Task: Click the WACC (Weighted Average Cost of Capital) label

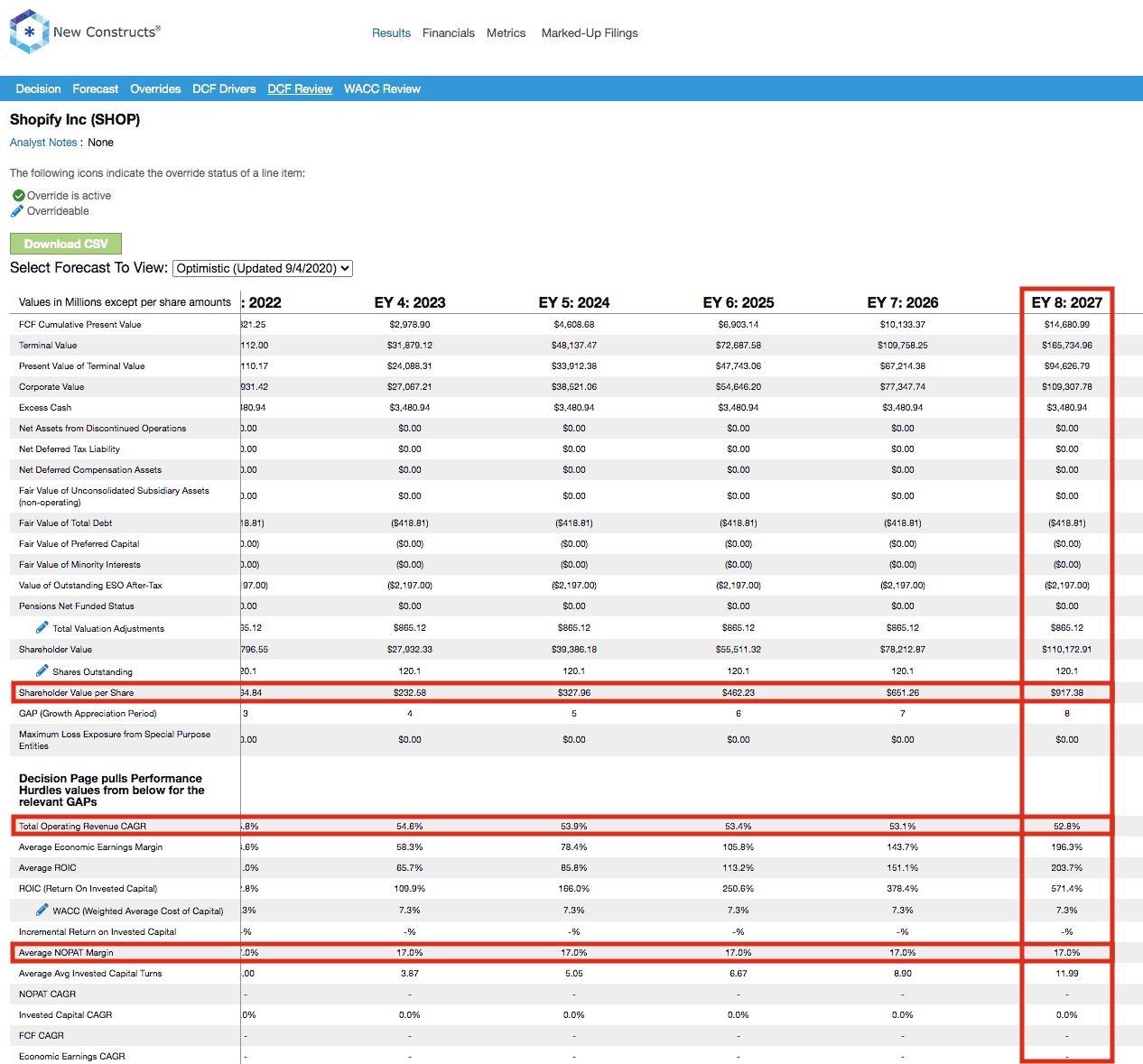Action: pos(138,911)
